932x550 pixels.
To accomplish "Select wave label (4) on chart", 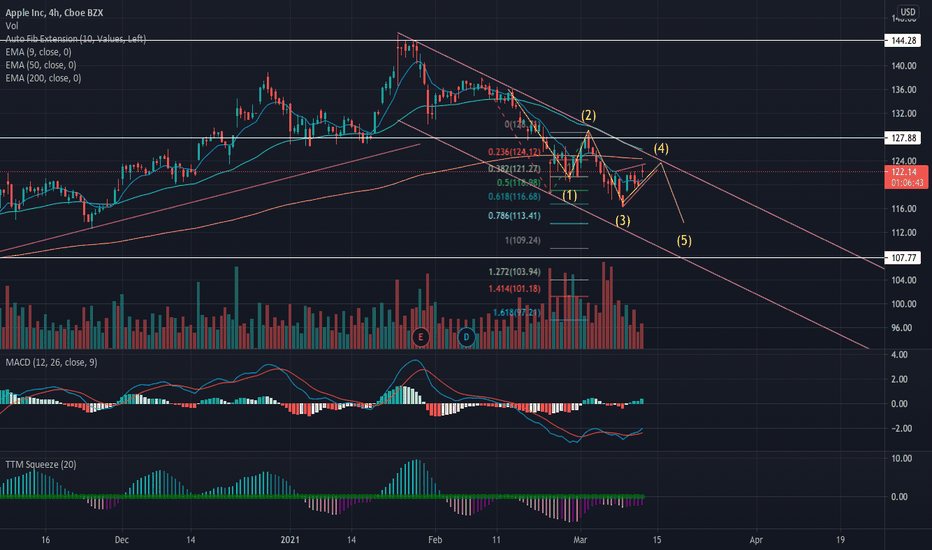I will [x=661, y=148].
